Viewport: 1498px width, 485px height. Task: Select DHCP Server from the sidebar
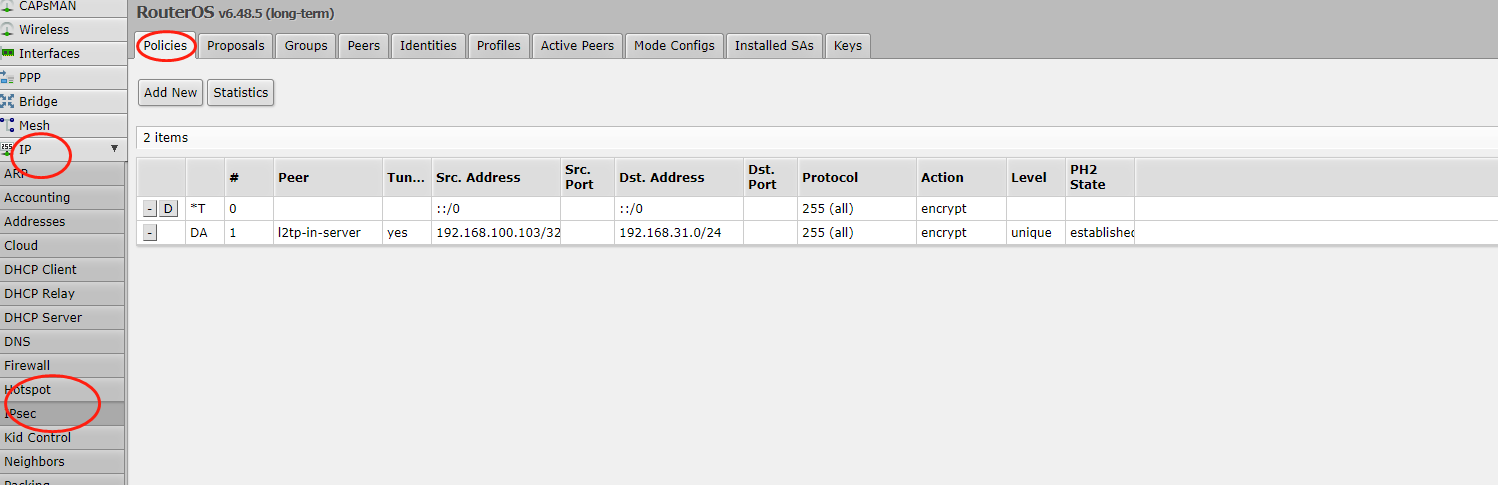click(x=43, y=318)
